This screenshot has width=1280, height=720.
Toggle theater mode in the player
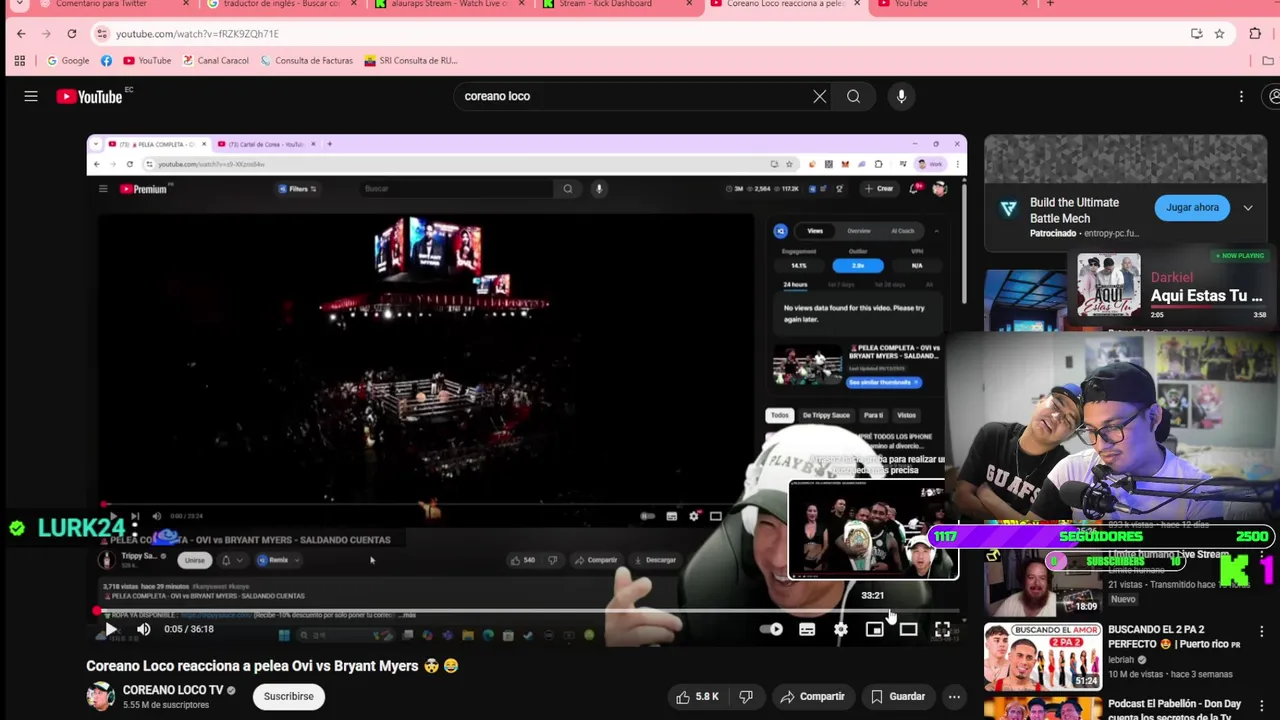(908, 629)
